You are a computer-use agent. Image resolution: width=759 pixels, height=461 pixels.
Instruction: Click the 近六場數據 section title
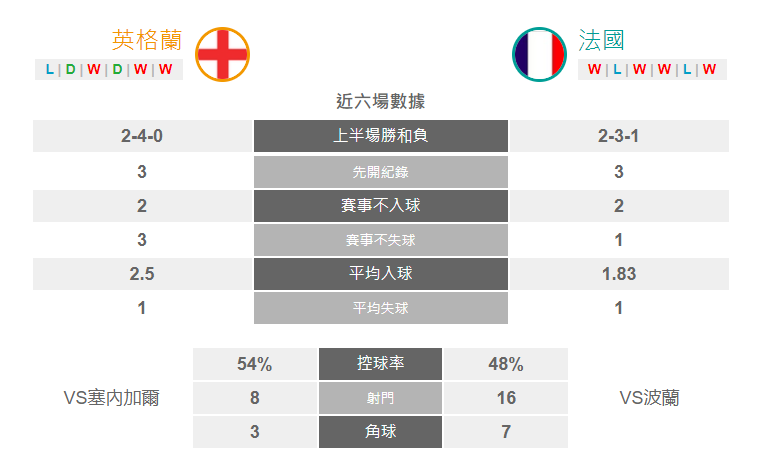(380, 101)
